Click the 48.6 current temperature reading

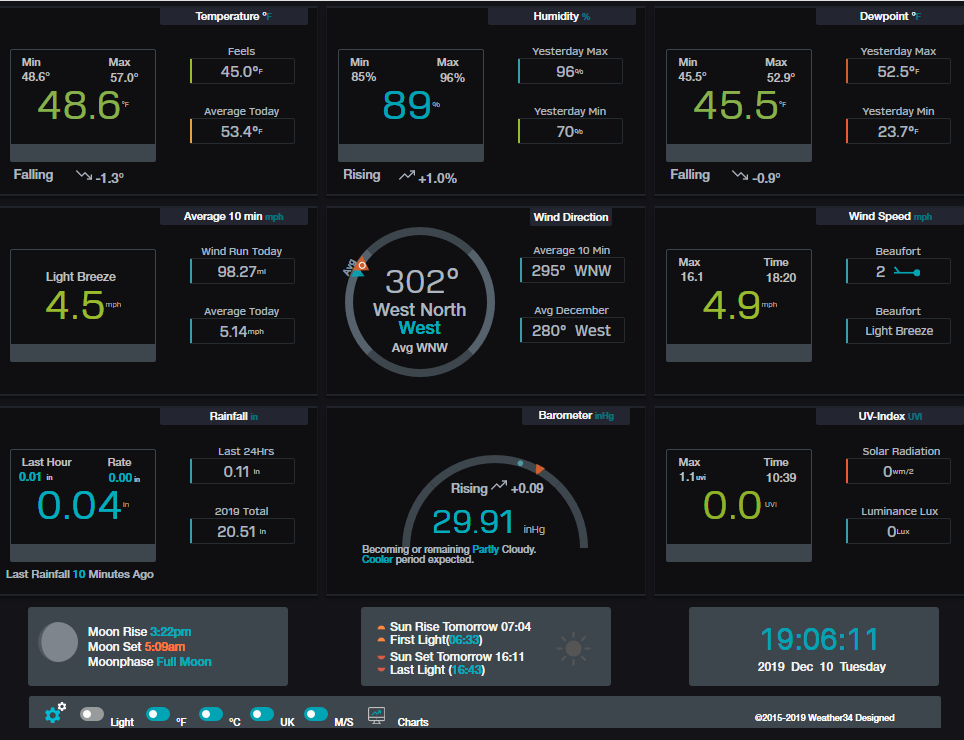(79, 105)
